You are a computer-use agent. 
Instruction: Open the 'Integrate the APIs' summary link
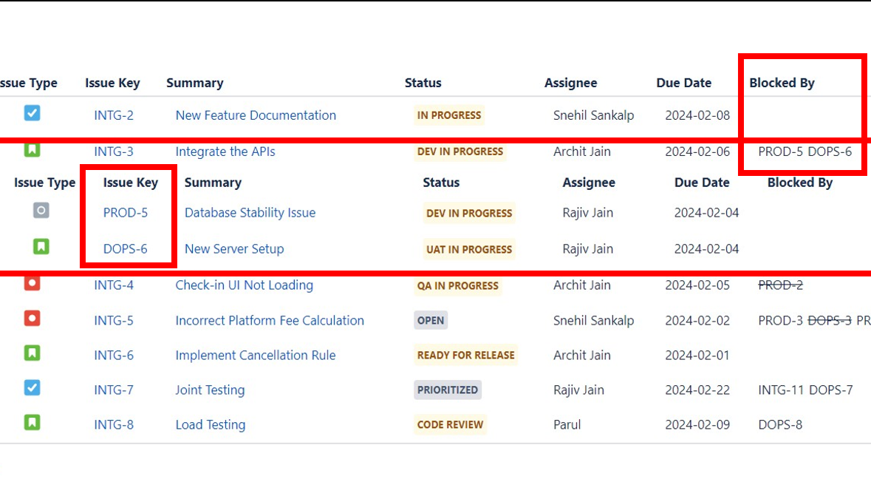point(225,152)
